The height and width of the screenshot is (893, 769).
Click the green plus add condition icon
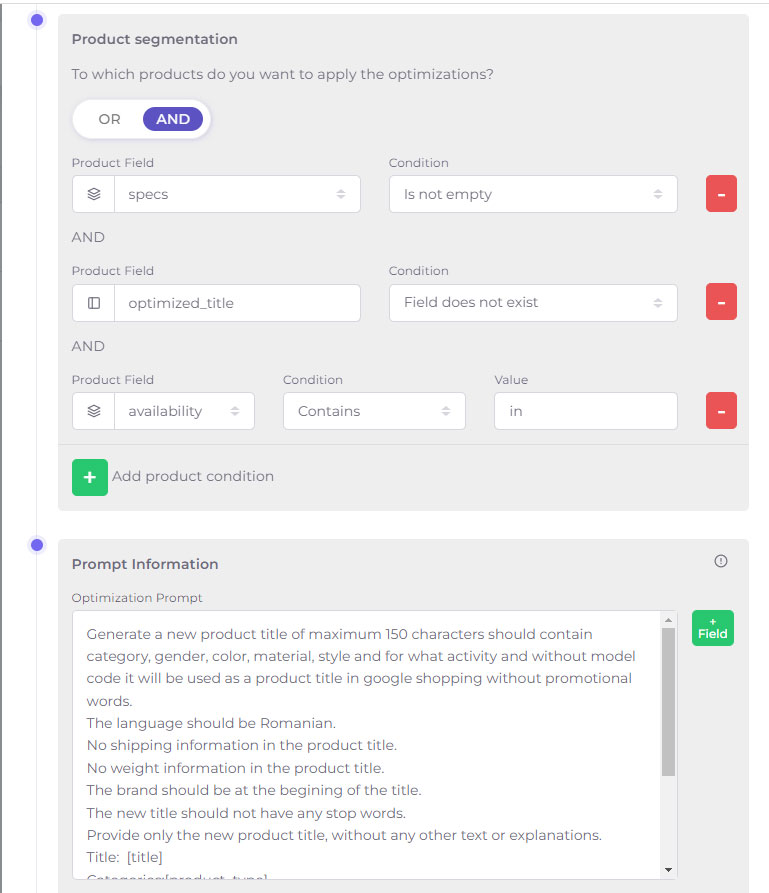point(89,477)
